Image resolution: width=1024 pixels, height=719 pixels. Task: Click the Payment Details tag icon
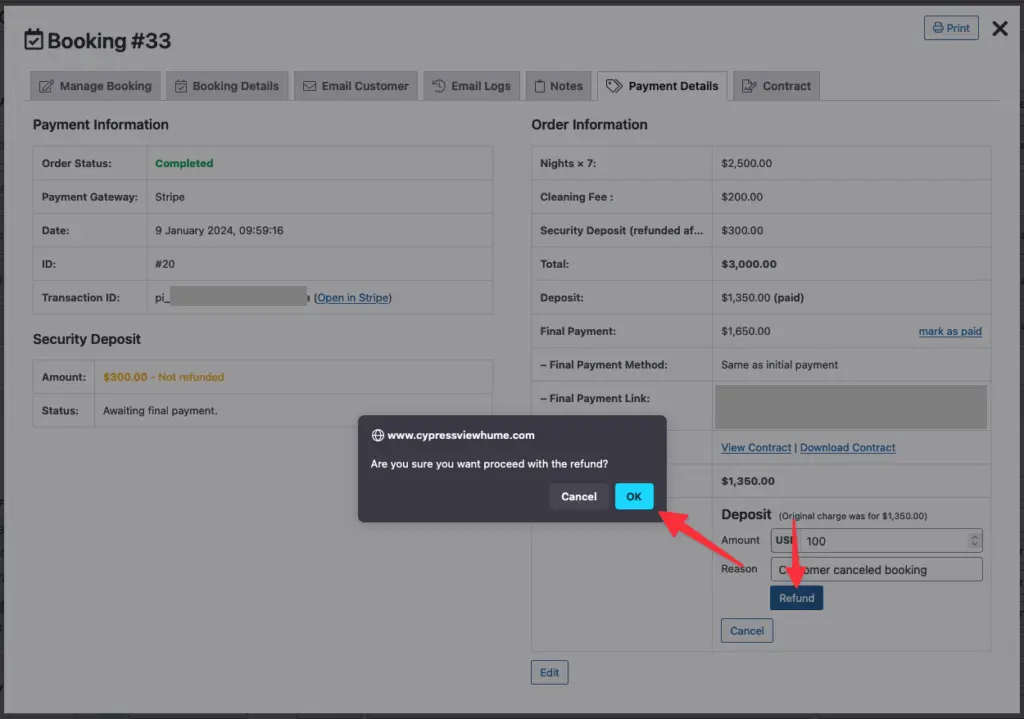coord(614,86)
